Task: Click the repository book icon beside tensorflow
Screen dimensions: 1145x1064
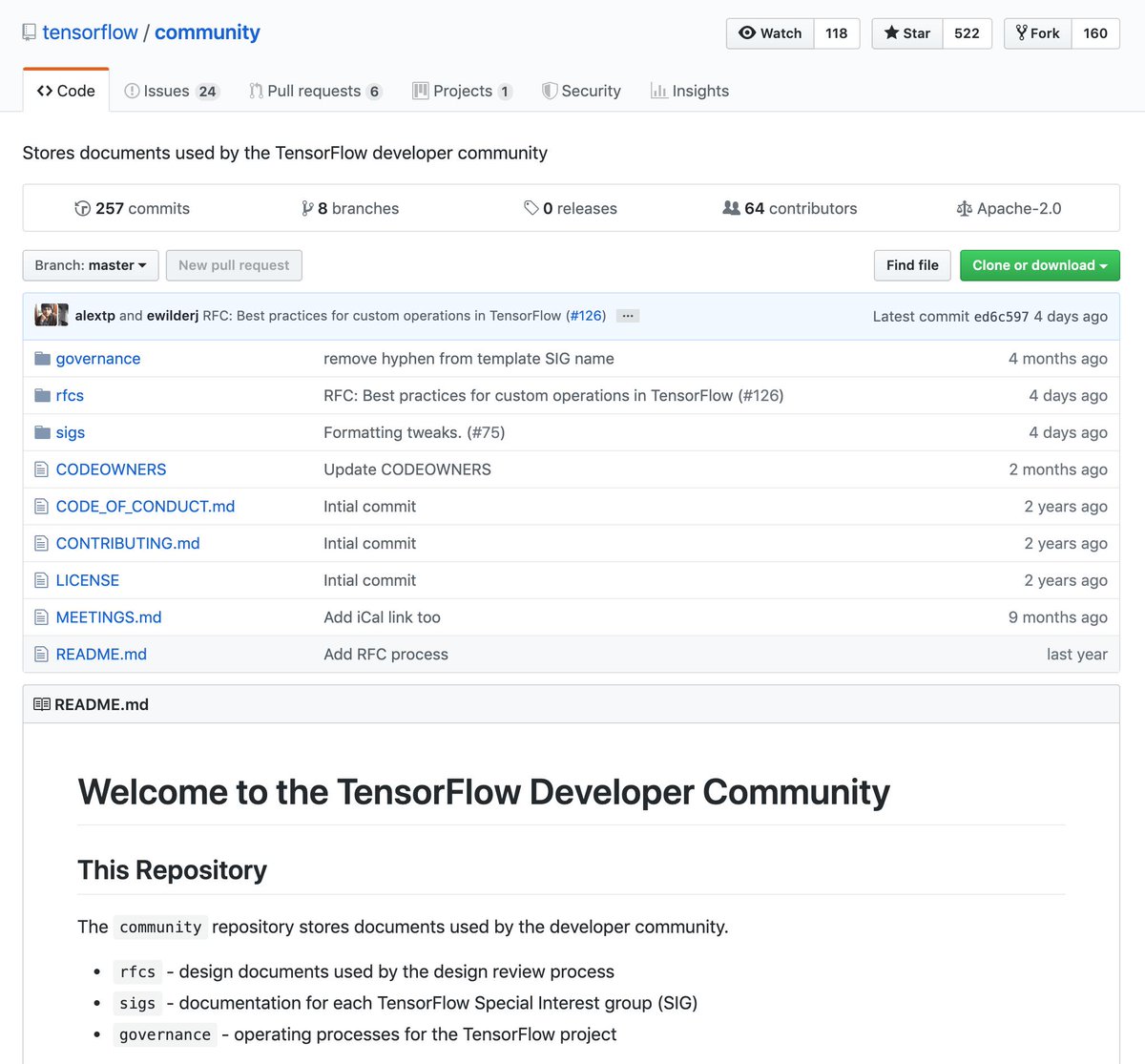Action: pos(30,32)
